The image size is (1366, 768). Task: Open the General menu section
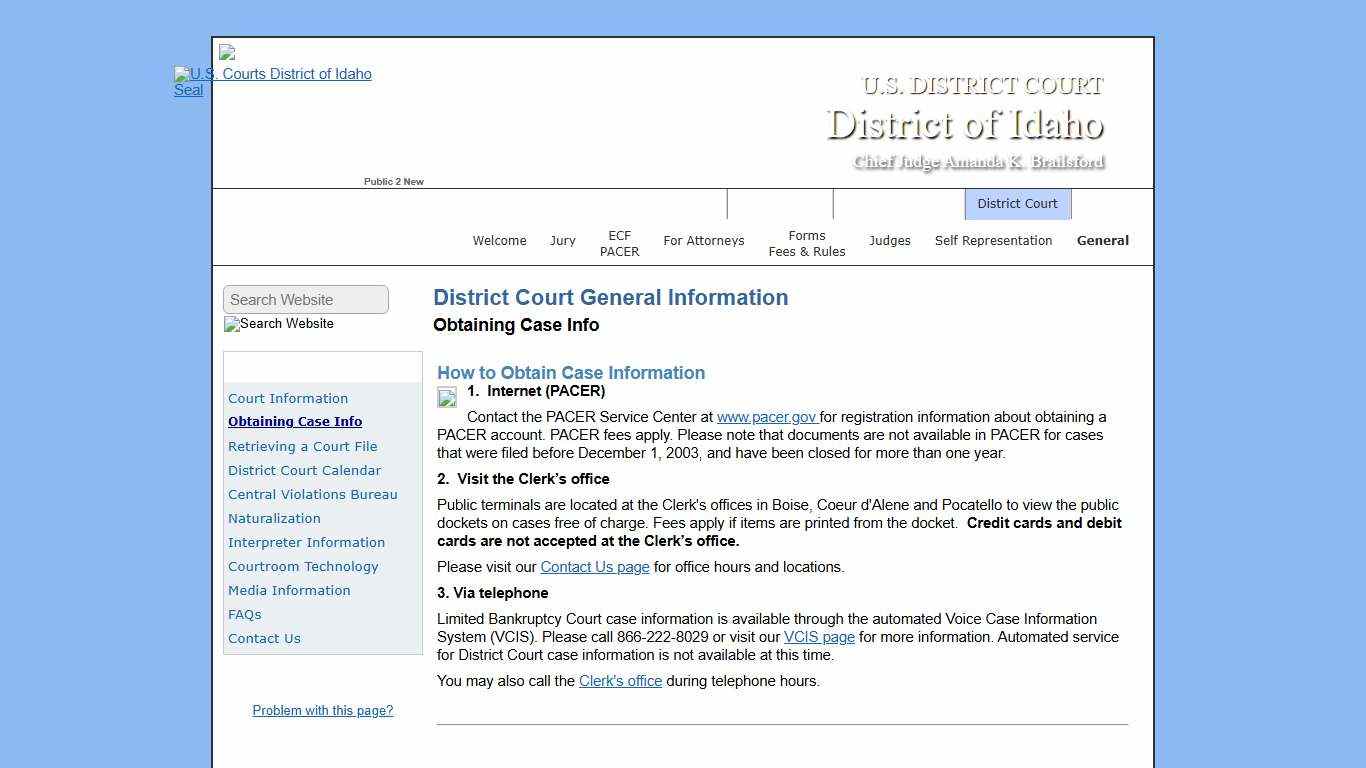(1102, 240)
